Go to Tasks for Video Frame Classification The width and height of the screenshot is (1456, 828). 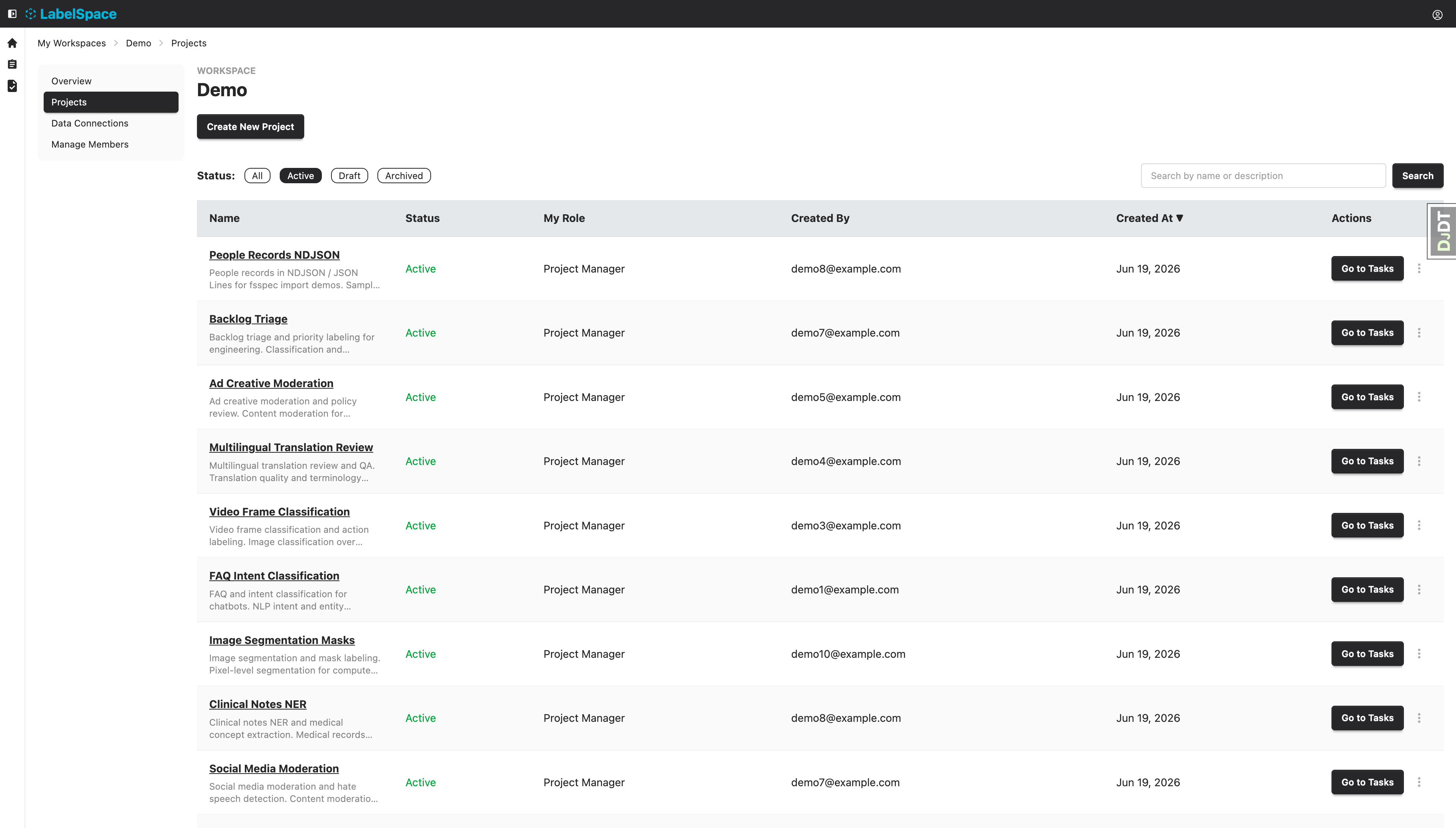[1367, 526]
